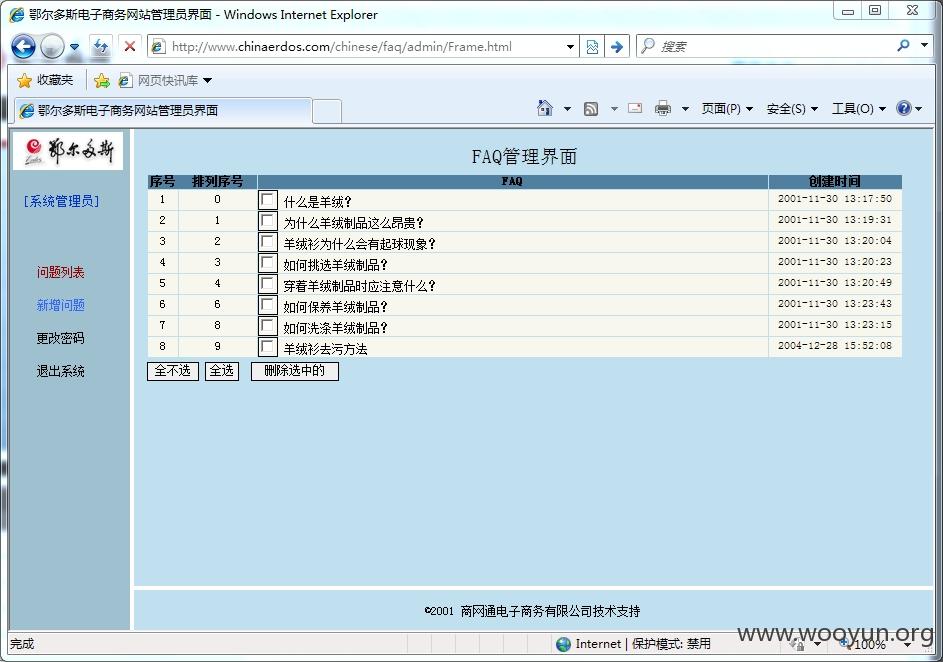This screenshot has height=662, width=943.
Task: Click the compatibility view icon
Action: [x=592, y=46]
